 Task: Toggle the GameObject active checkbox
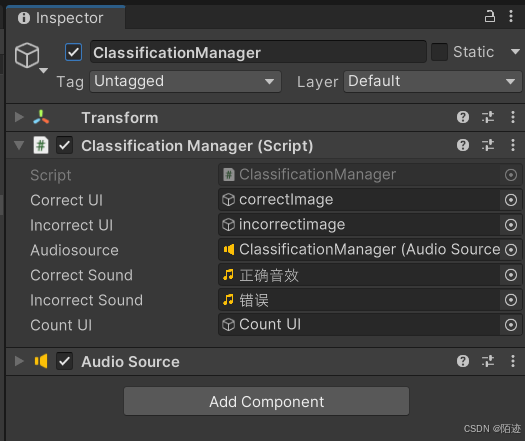click(x=73, y=52)
